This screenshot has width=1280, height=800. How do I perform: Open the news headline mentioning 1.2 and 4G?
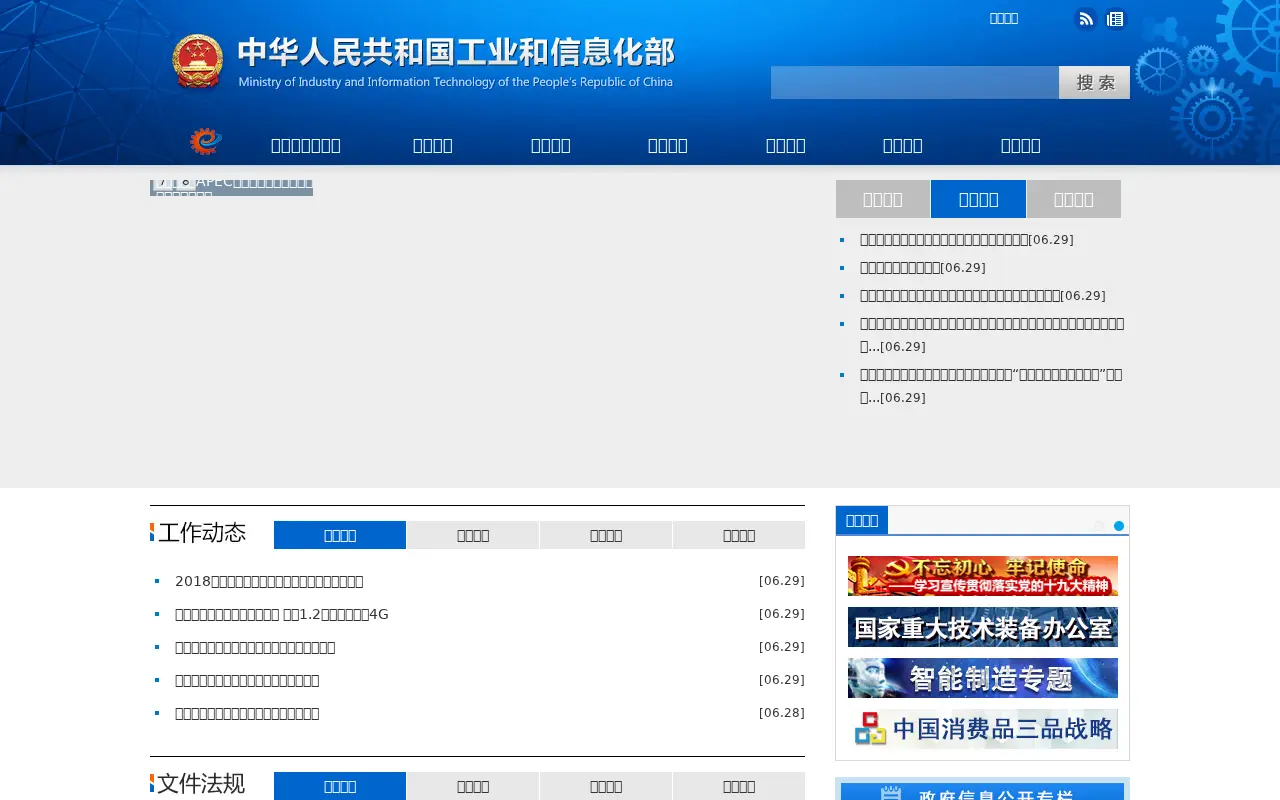(x=282, y=614)
